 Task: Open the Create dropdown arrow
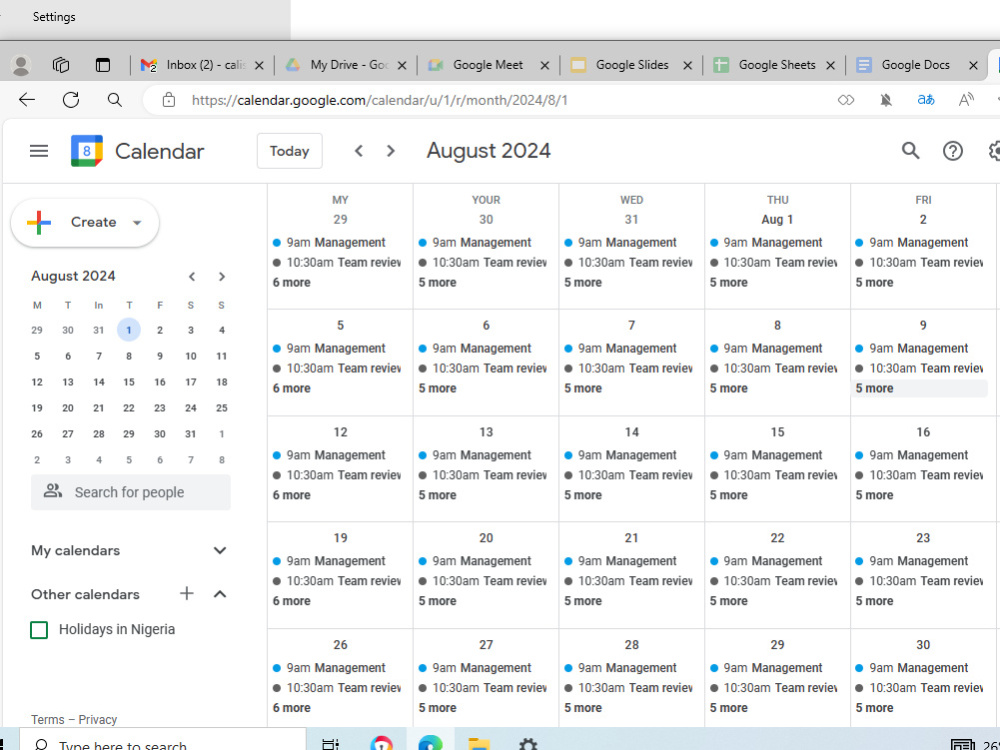(x=136, y=223)
